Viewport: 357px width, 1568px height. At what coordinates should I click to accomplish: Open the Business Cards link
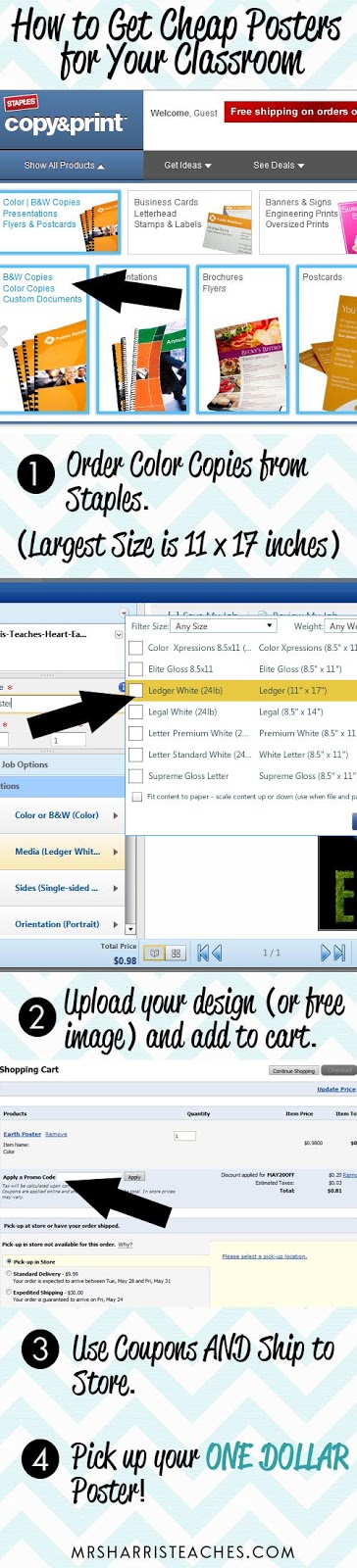(166, 203)
